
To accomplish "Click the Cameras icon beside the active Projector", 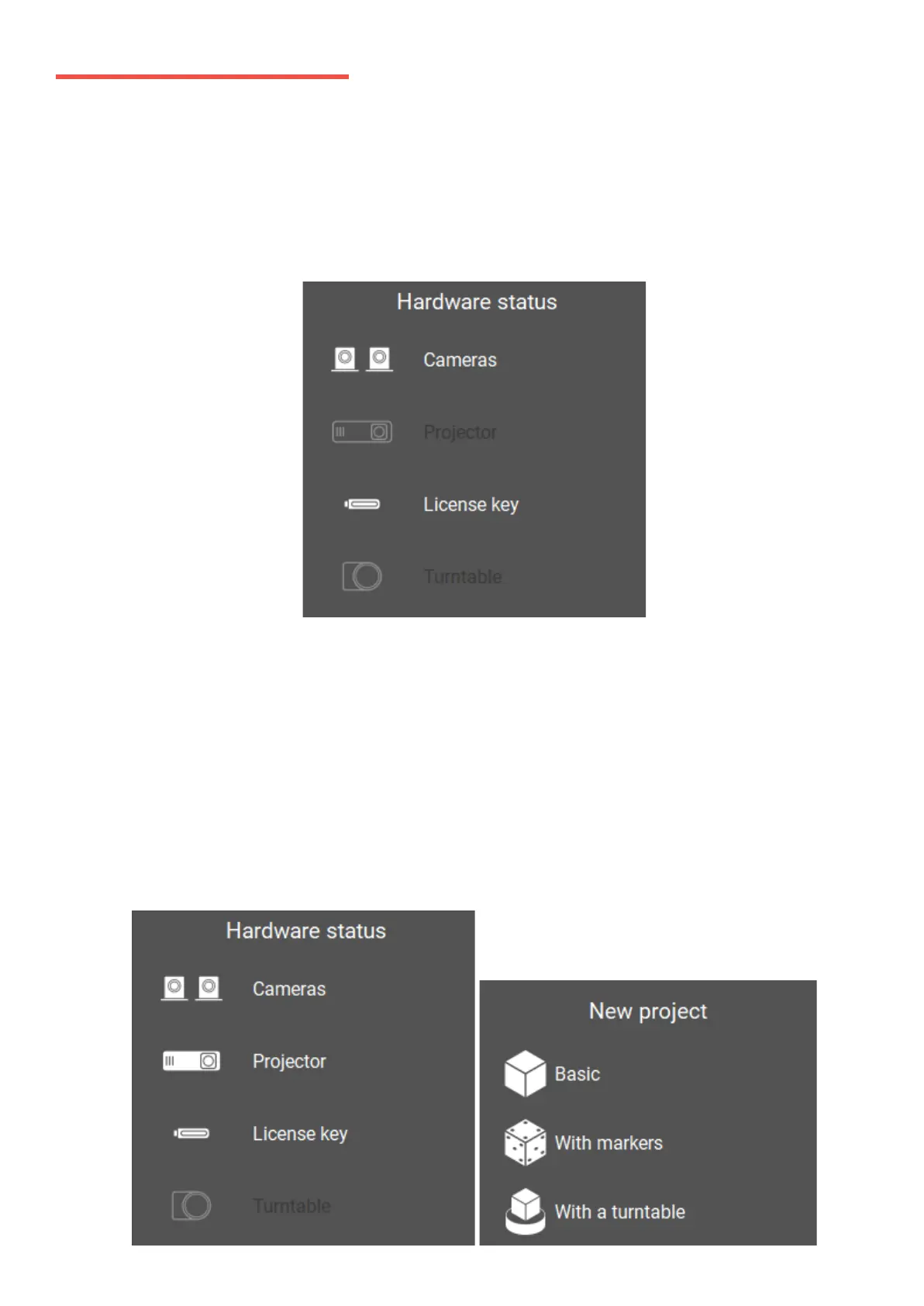I will pyautogui.click(x=191, y=988).
